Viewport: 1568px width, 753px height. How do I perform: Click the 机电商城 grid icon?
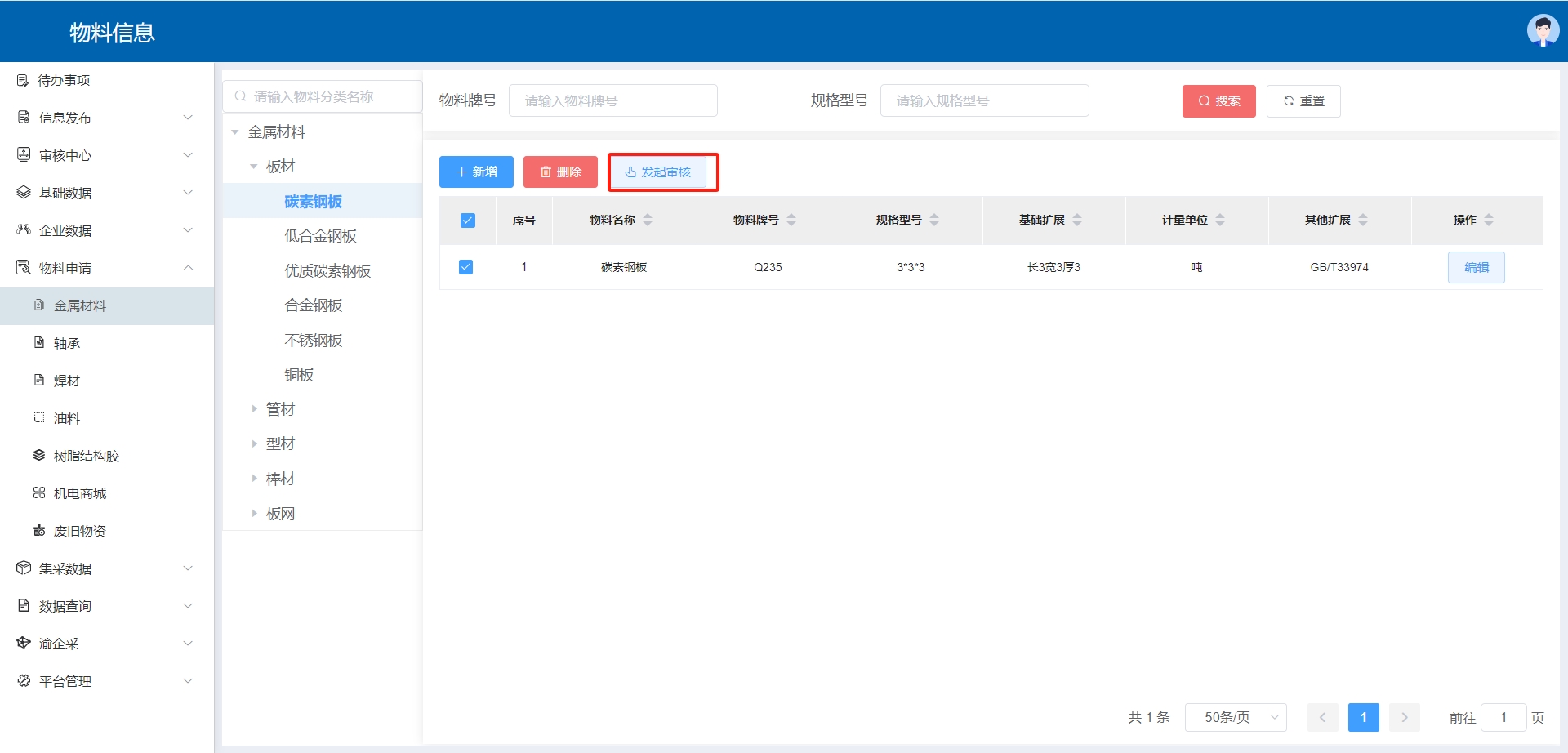(38, 493)
